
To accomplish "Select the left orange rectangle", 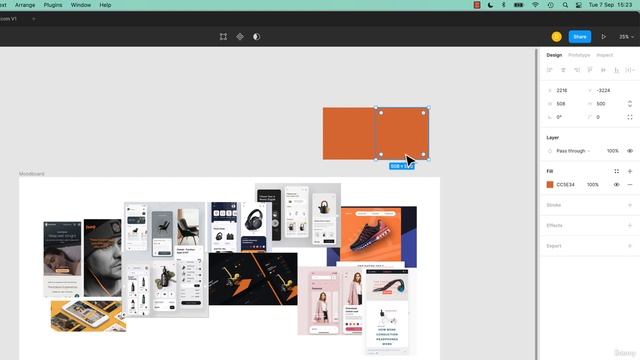I will pyautogui.click(x=349, y=133).
